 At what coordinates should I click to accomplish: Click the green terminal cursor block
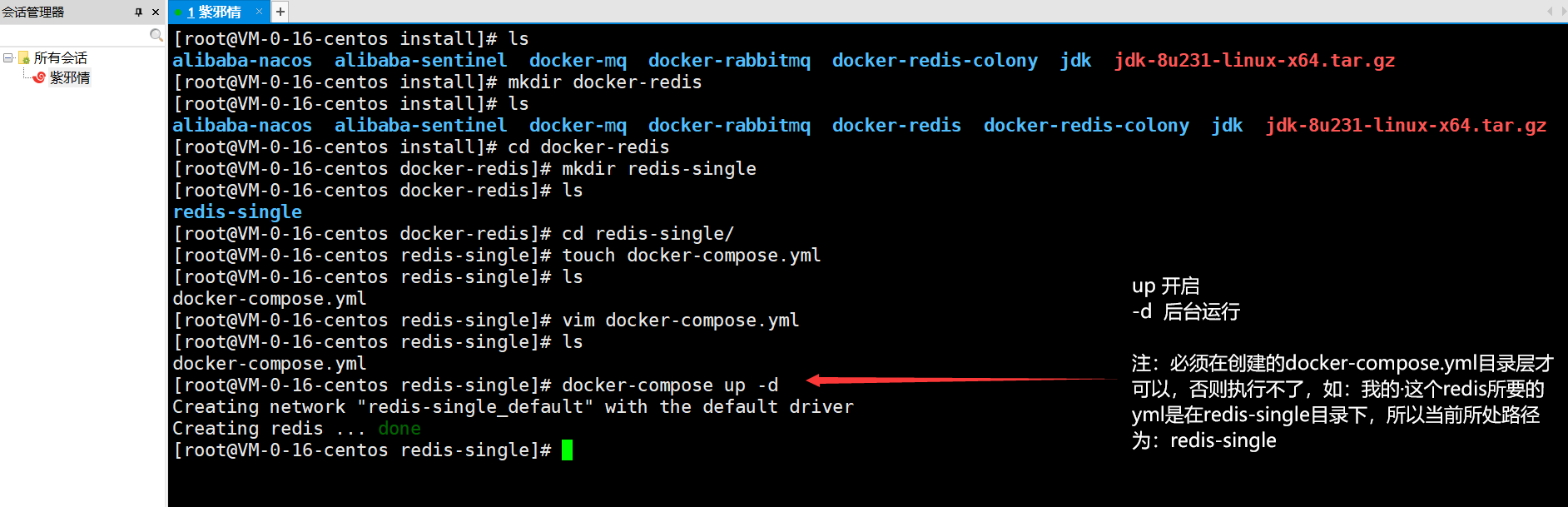tap(567, 450)
